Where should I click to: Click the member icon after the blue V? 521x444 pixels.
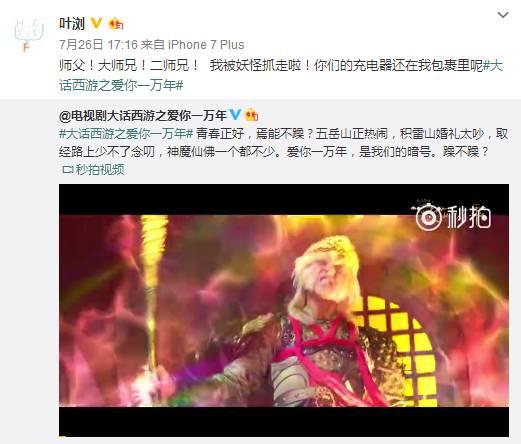pos(252,115)
